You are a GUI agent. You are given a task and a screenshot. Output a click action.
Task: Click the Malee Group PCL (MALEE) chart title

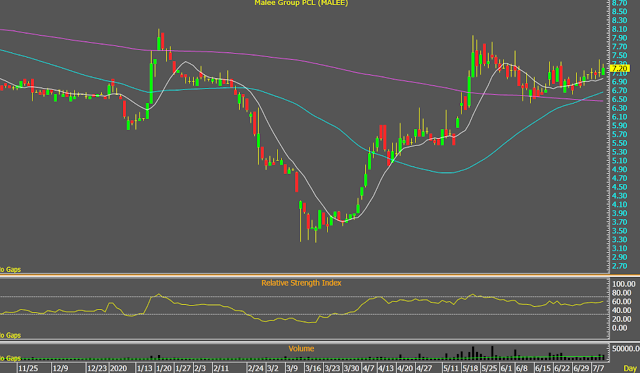pyautogui.click(x=301, y=3)
